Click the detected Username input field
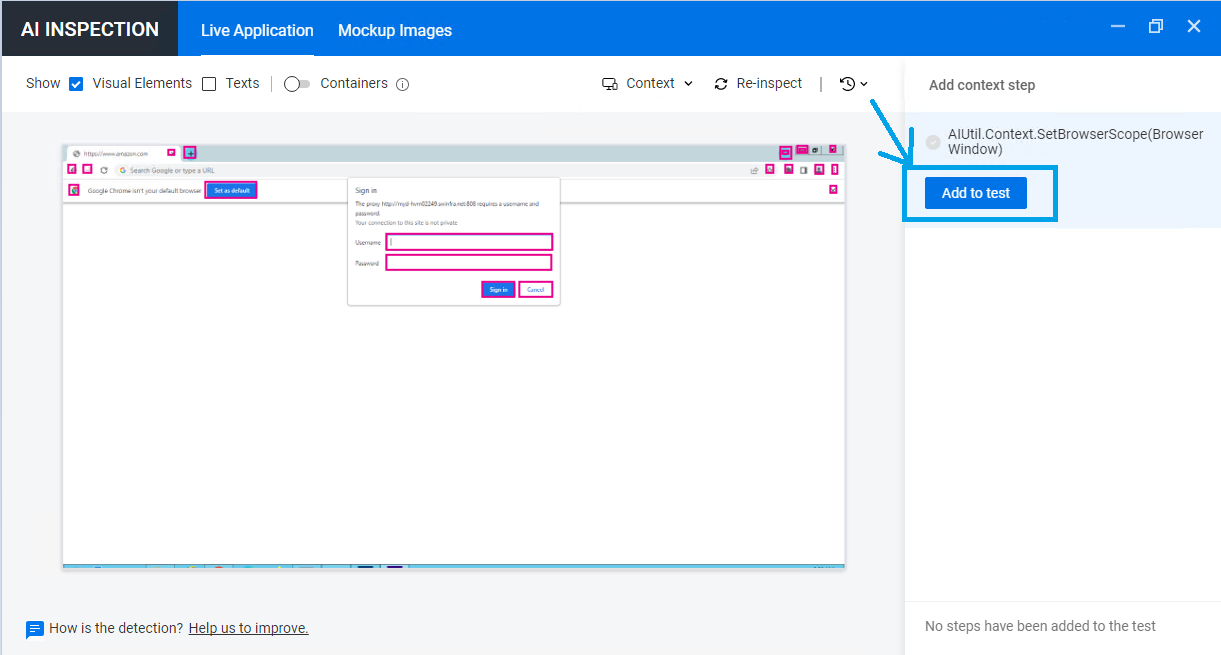The width and height of the screenshot is (1221, 655). 469,241
